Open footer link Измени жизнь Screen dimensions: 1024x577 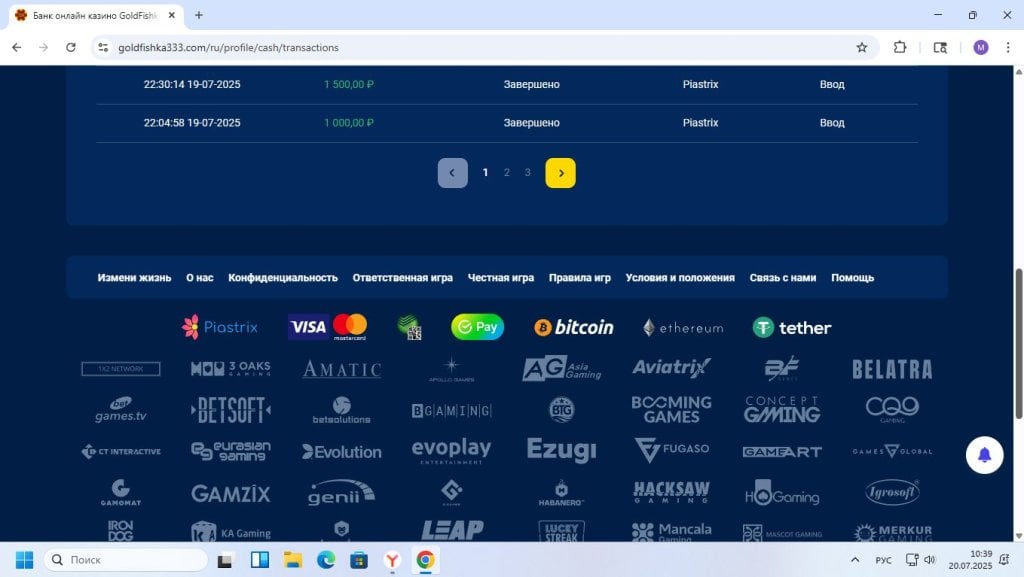pyautogui.click(x=135, y=277)
